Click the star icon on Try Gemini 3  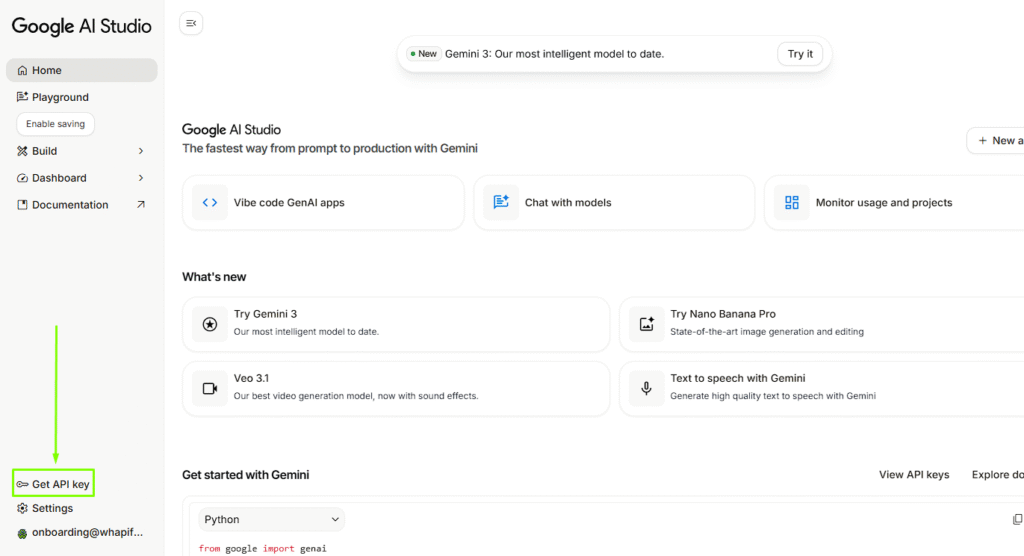(210, 324)
